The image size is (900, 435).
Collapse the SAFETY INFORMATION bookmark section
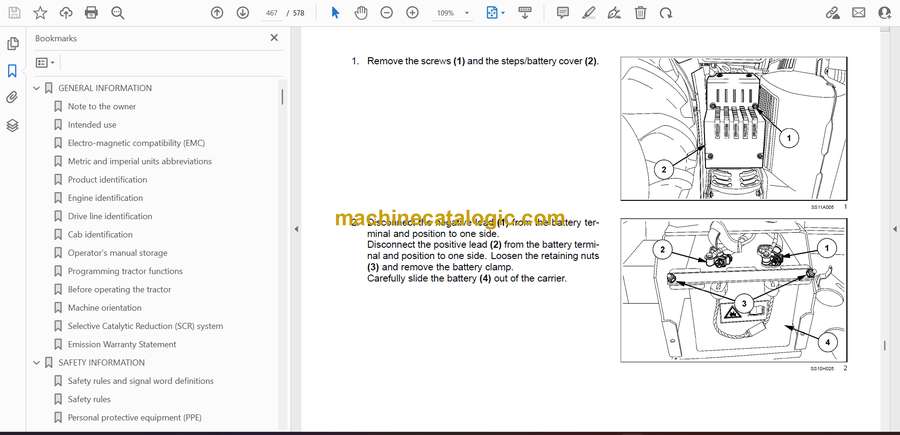point(37,363)
